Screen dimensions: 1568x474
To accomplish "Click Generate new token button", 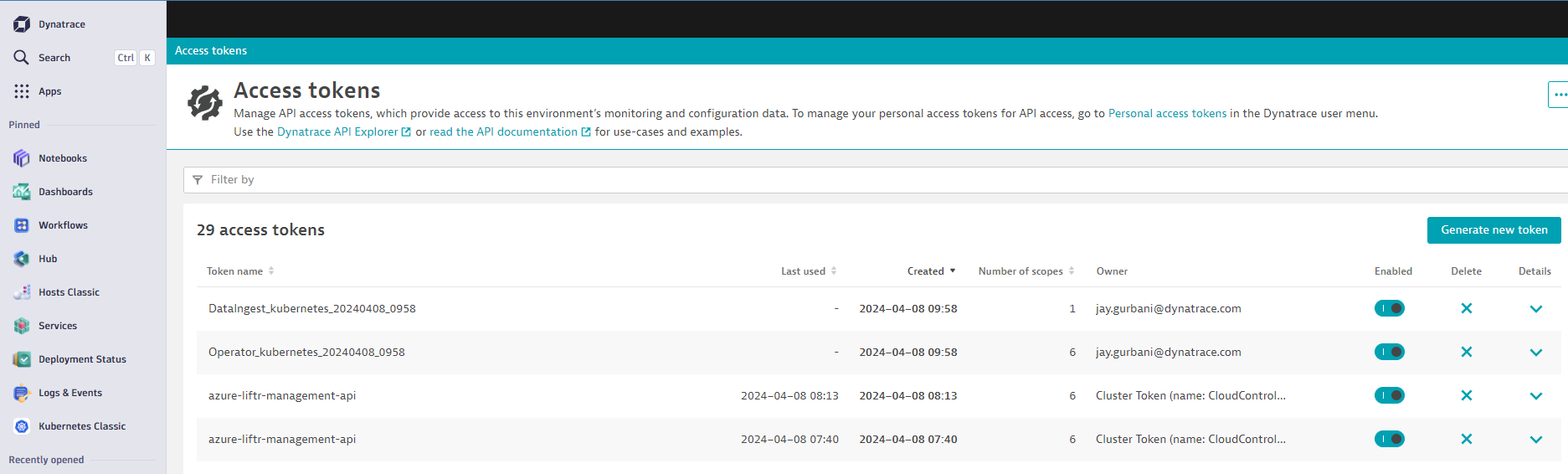I will [x=1493, y=229].
